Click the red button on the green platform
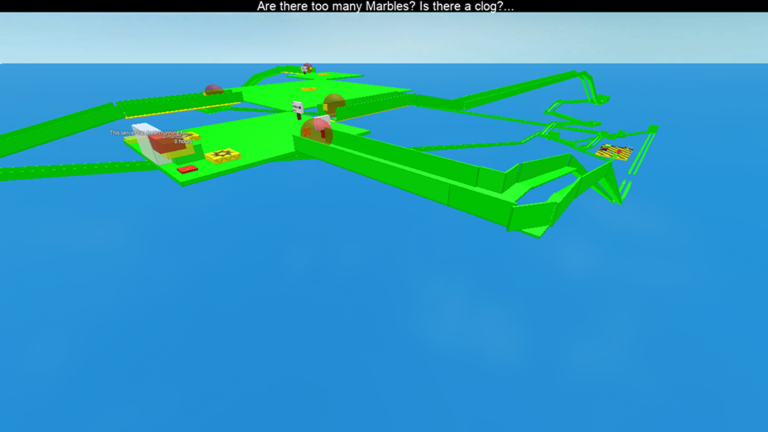This screenshot has width=768, height=432. [187, 169]
